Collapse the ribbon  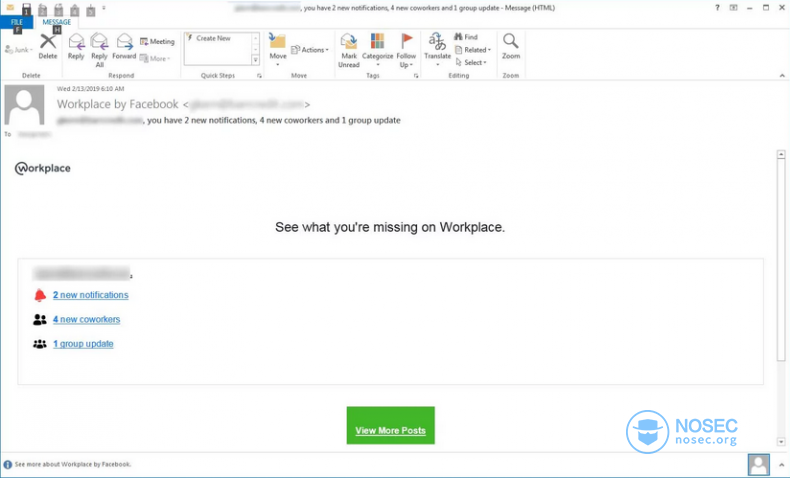pyautogui.click(x=782, y=76)
